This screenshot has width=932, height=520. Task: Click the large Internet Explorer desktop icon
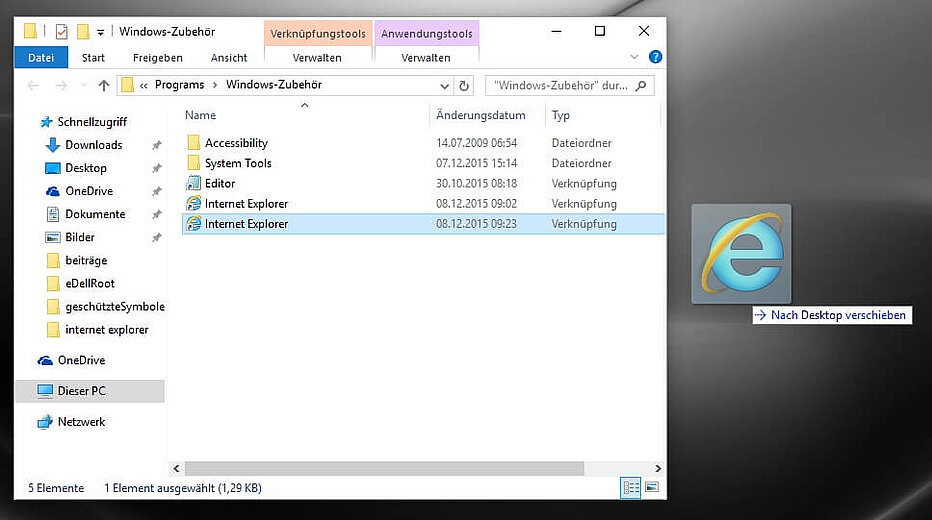741,254
